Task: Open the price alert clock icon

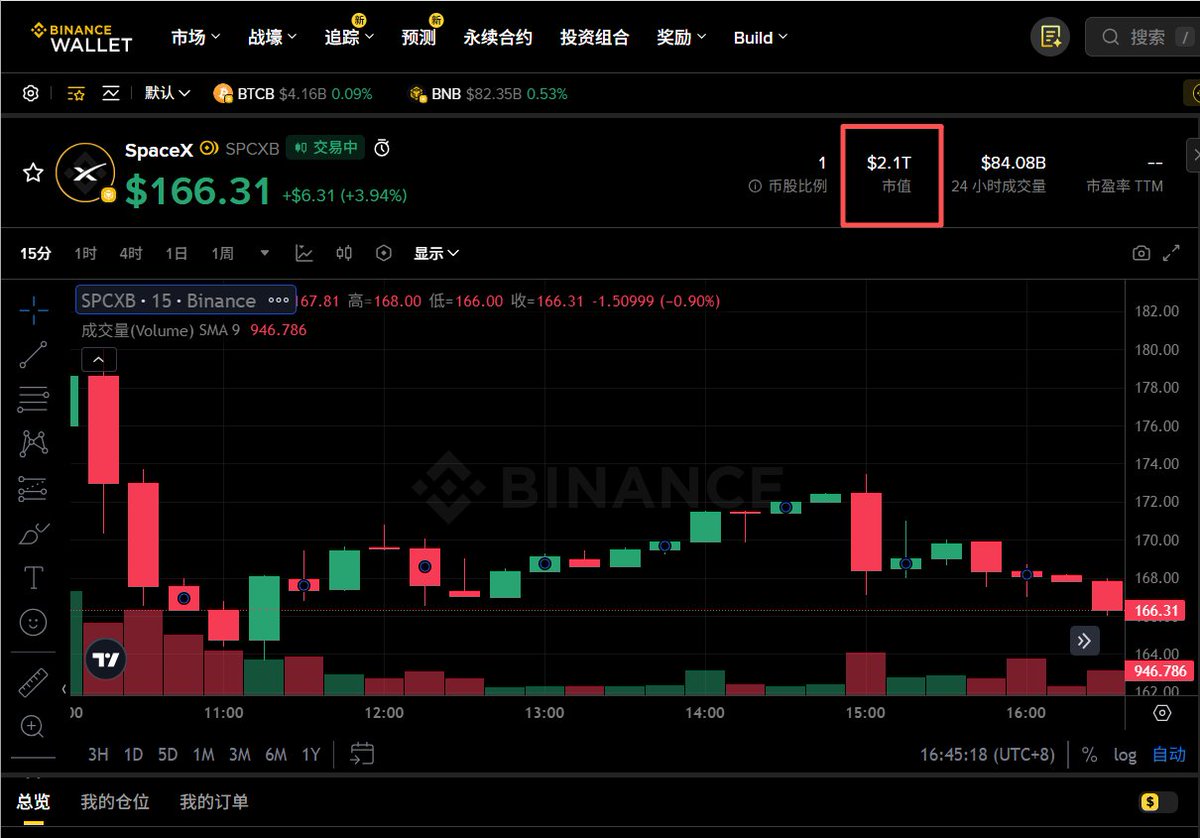Action: click(382, 148)
